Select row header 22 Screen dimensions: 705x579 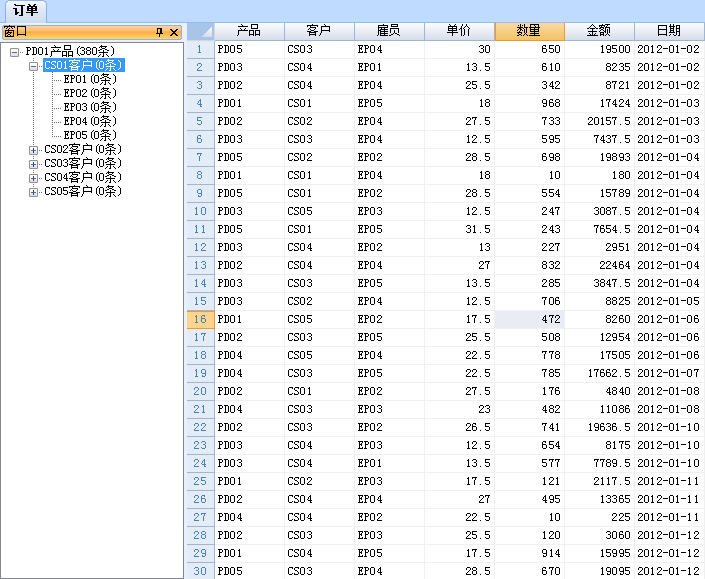coord(201,427)
